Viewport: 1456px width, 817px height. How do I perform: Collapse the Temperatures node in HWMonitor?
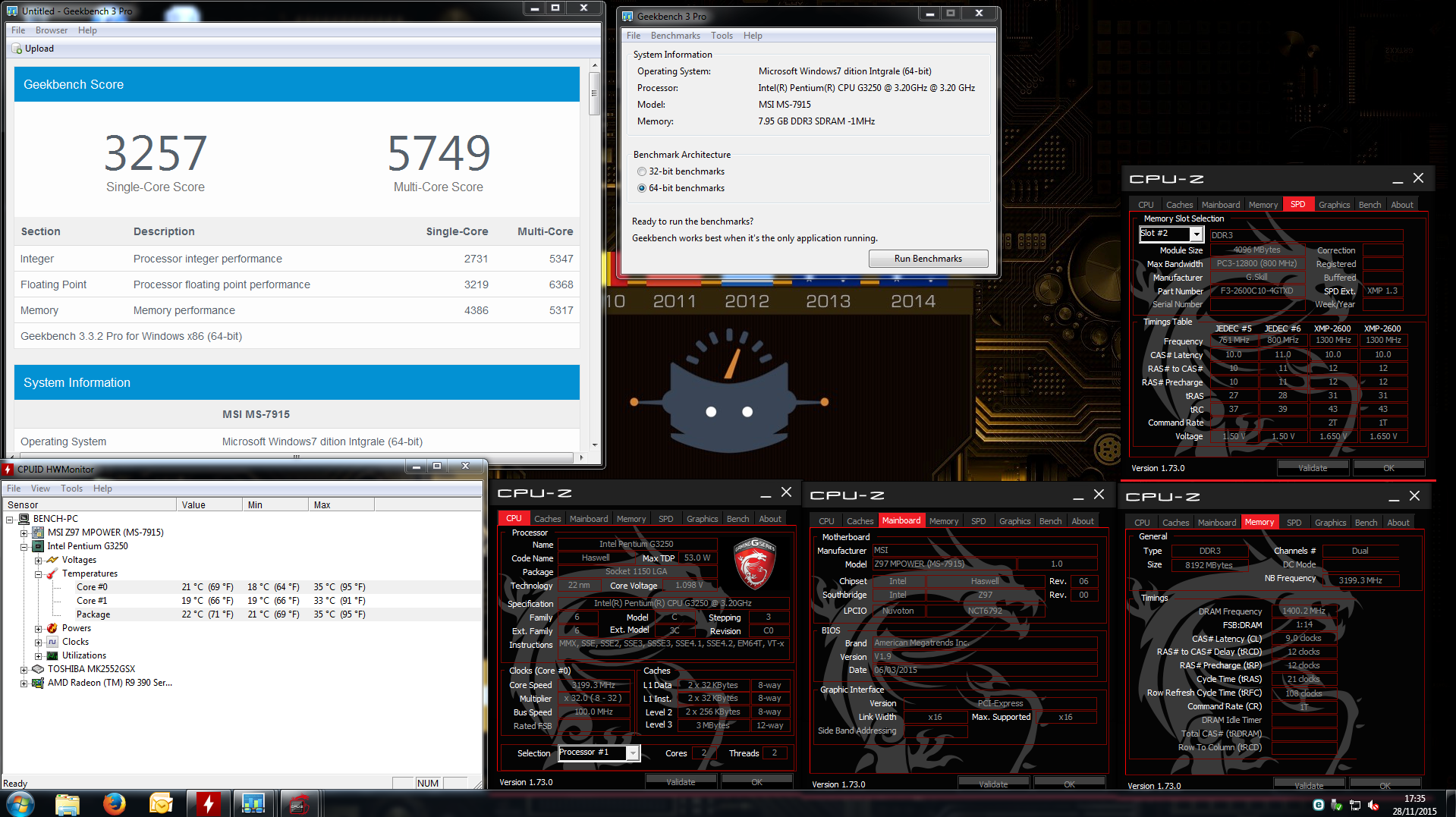point(38,574)
